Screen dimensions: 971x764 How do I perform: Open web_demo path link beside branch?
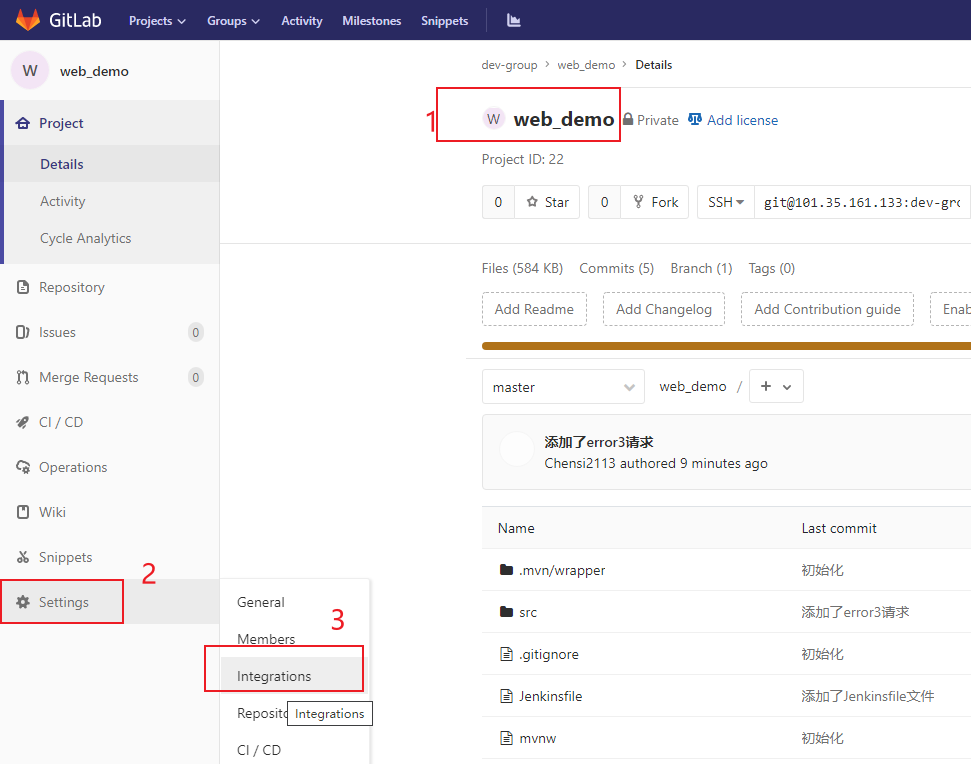click(692, 386)
